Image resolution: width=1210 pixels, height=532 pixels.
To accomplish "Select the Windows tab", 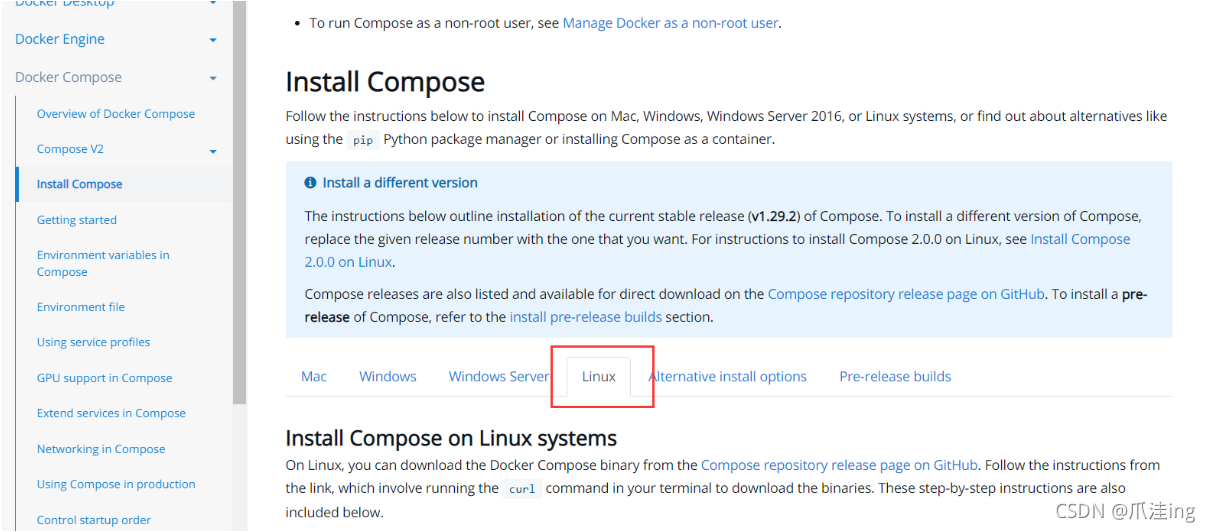I will [x=388, y=376].
